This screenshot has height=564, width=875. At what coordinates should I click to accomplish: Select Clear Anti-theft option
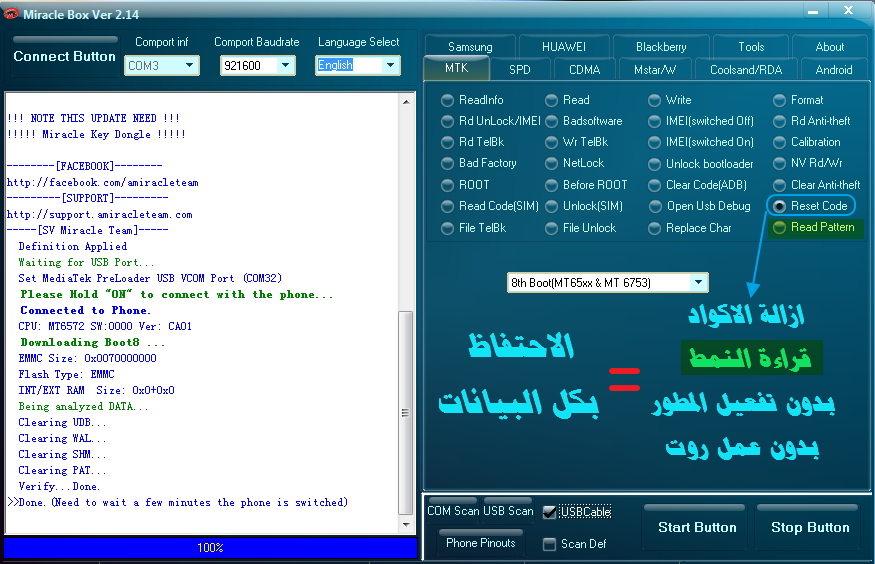click(779, 185)
